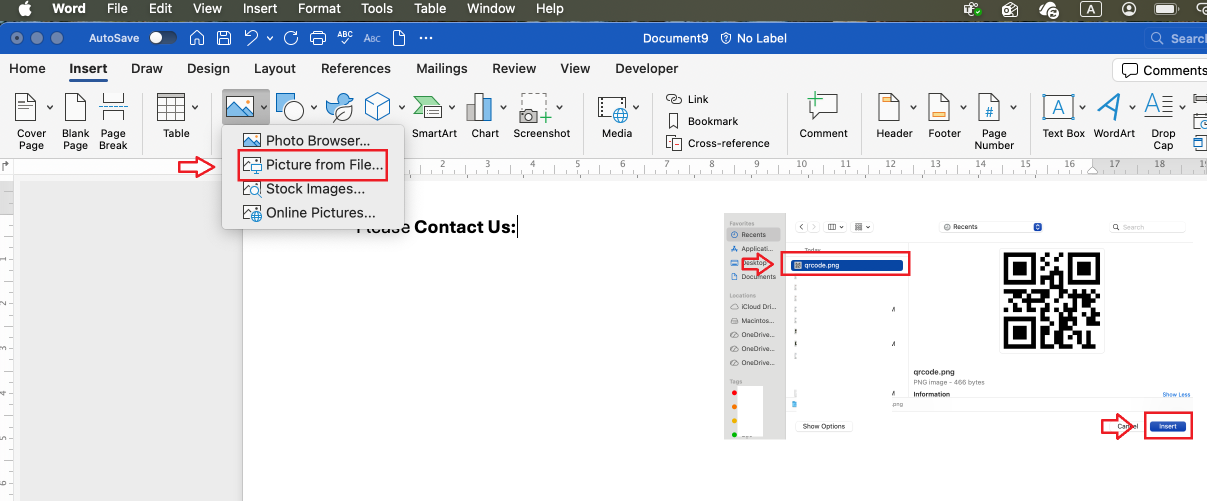Click the SmartArt icon

click(x=428, y=107)
